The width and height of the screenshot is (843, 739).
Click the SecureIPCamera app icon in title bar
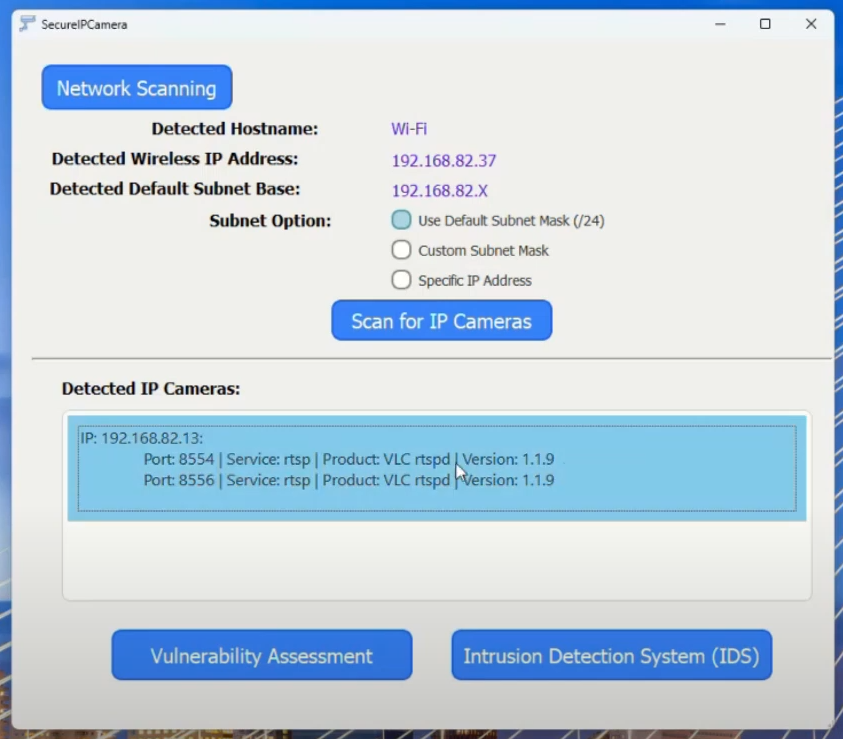pyautogui.click(x=27, y=24)
